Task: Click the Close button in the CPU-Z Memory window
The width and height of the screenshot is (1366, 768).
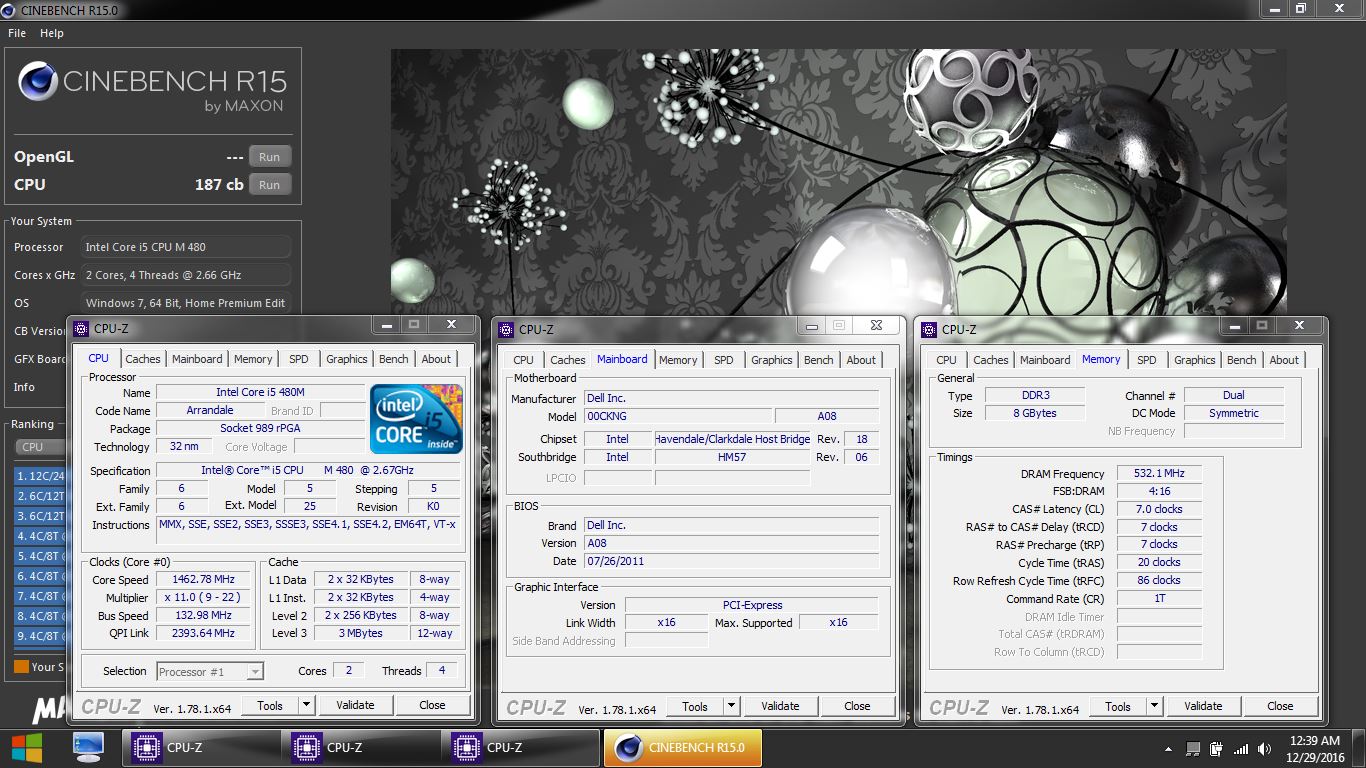Action: point(1281,706)
